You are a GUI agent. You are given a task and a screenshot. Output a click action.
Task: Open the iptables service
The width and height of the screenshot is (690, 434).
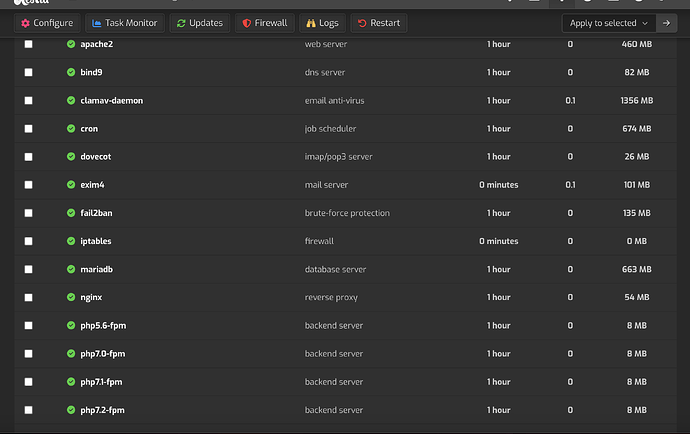(96, 241)
